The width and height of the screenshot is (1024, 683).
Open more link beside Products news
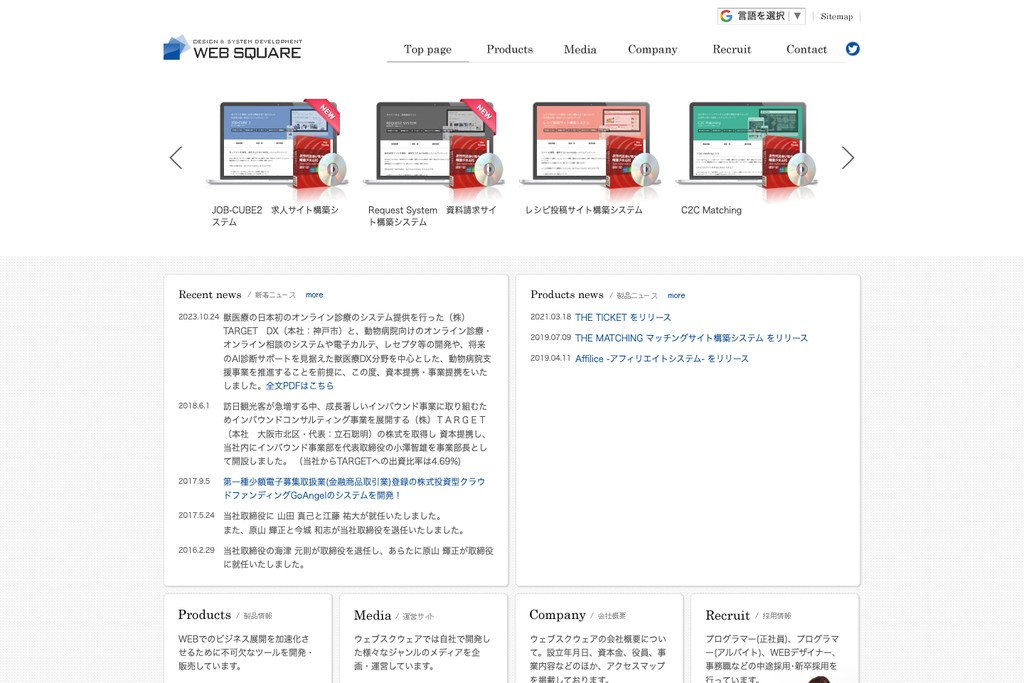click(676, 296)
